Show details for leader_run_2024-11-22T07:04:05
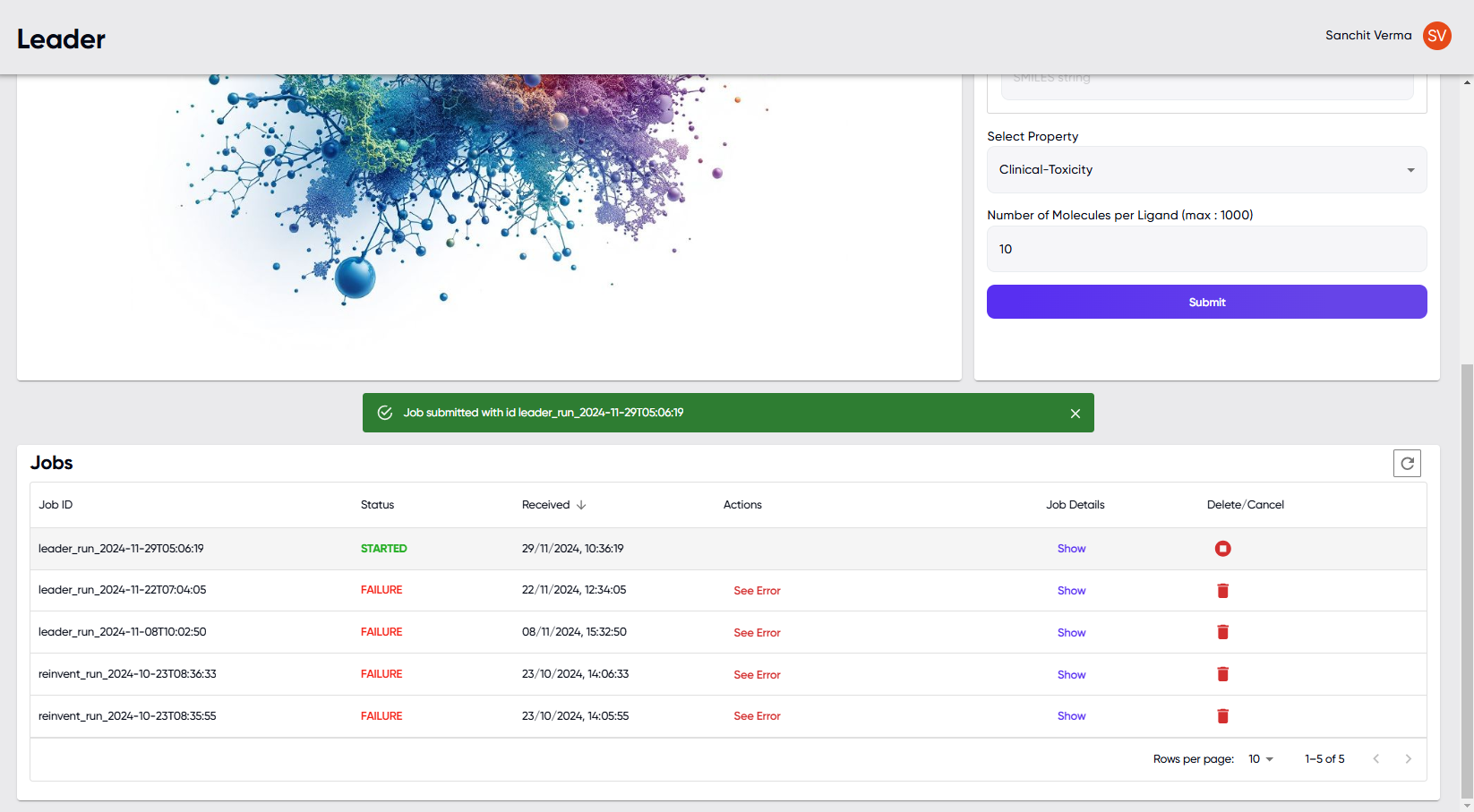The height and width of the screenshot is (812, 1474). click(x=1071, y=591)
